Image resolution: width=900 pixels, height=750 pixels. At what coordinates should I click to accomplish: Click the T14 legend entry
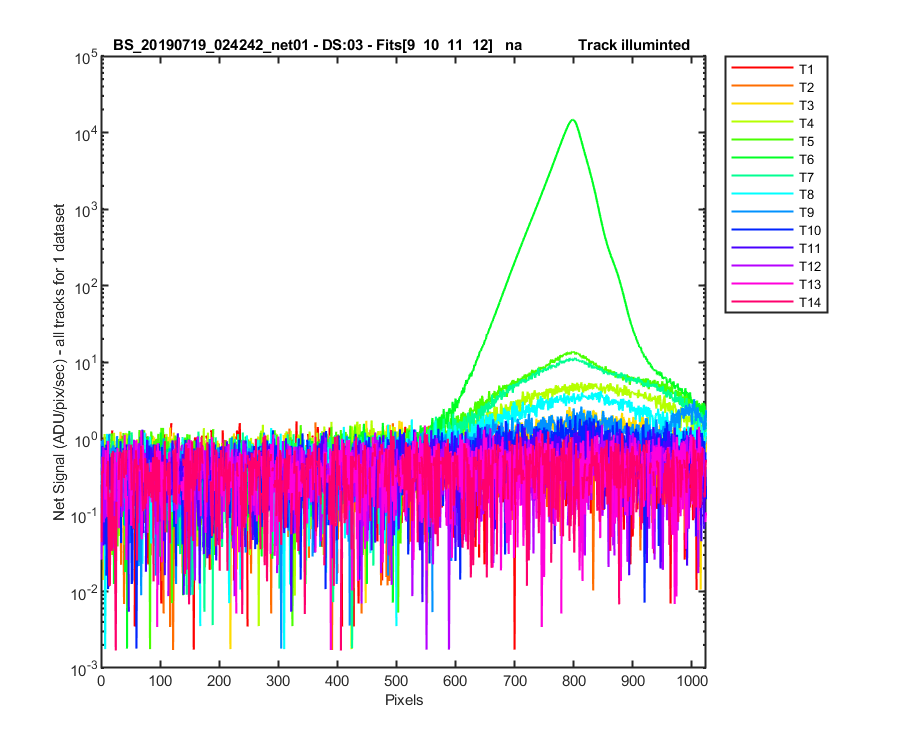776,302
